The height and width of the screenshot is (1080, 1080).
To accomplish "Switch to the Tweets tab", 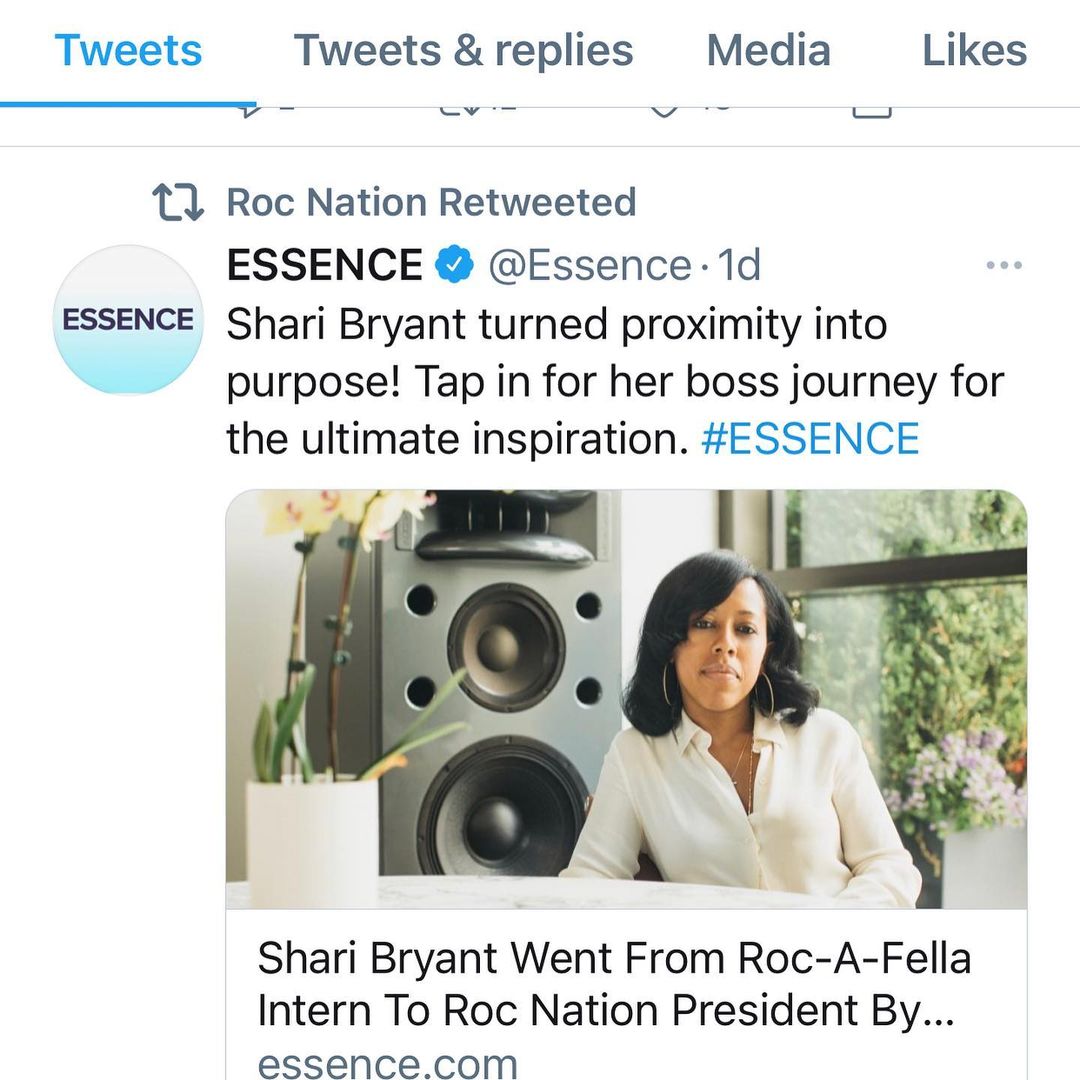I will click(x=128, y=50).
